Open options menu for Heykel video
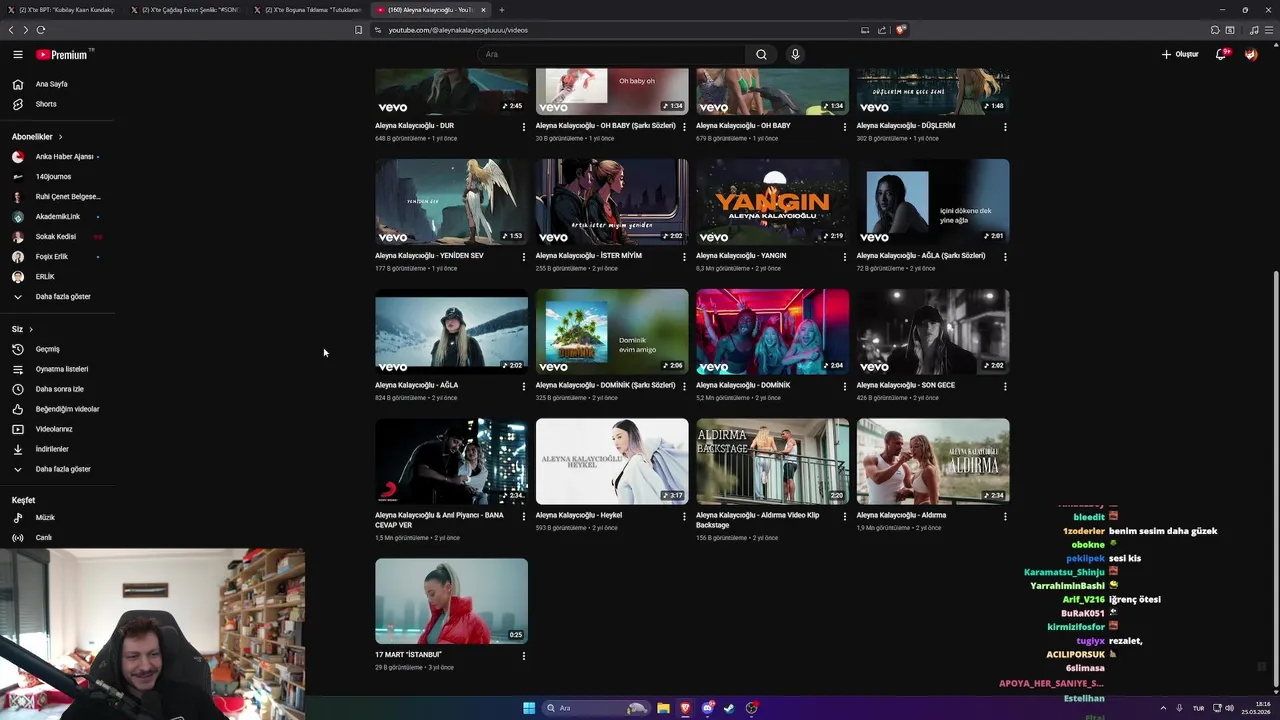 point(684,516)
